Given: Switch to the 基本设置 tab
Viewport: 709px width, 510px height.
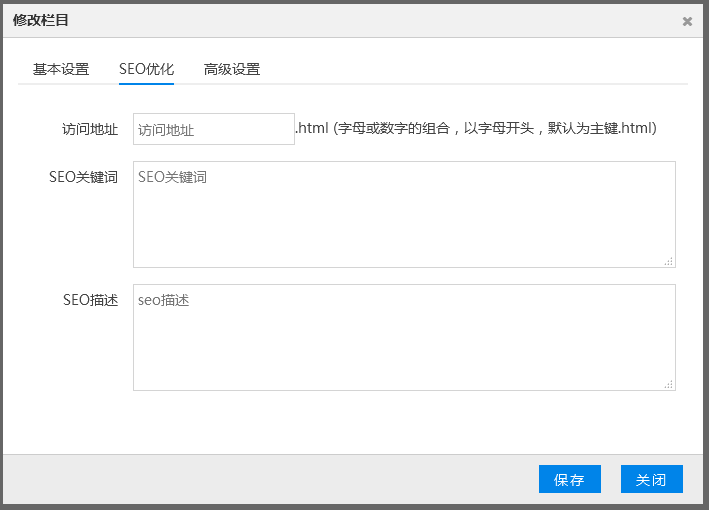Looking at the screenshot, I should (61, 69).
